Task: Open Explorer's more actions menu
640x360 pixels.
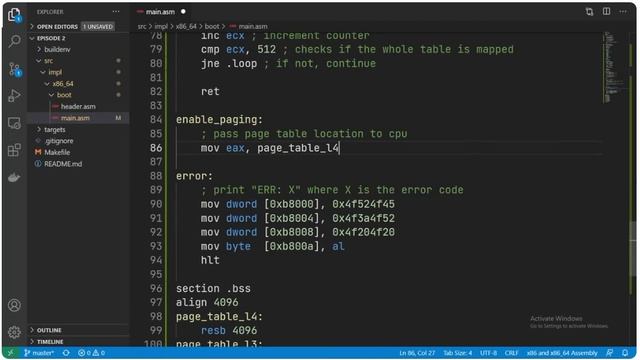Action: tap(116, 12)
